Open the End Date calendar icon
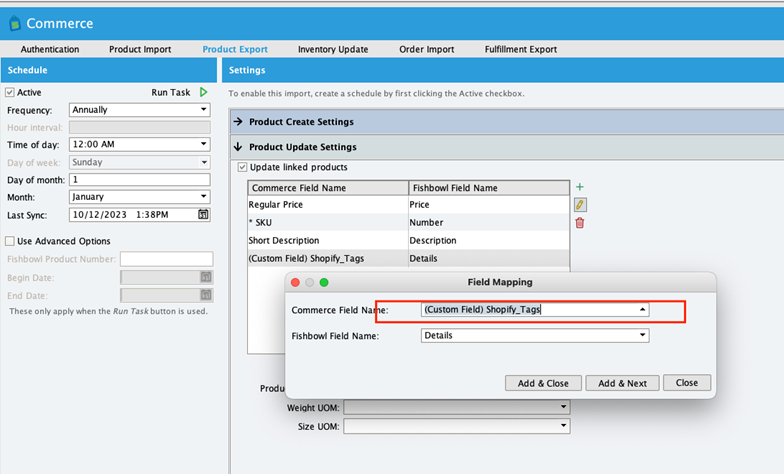The image size is (784, 474). [206, 295]
